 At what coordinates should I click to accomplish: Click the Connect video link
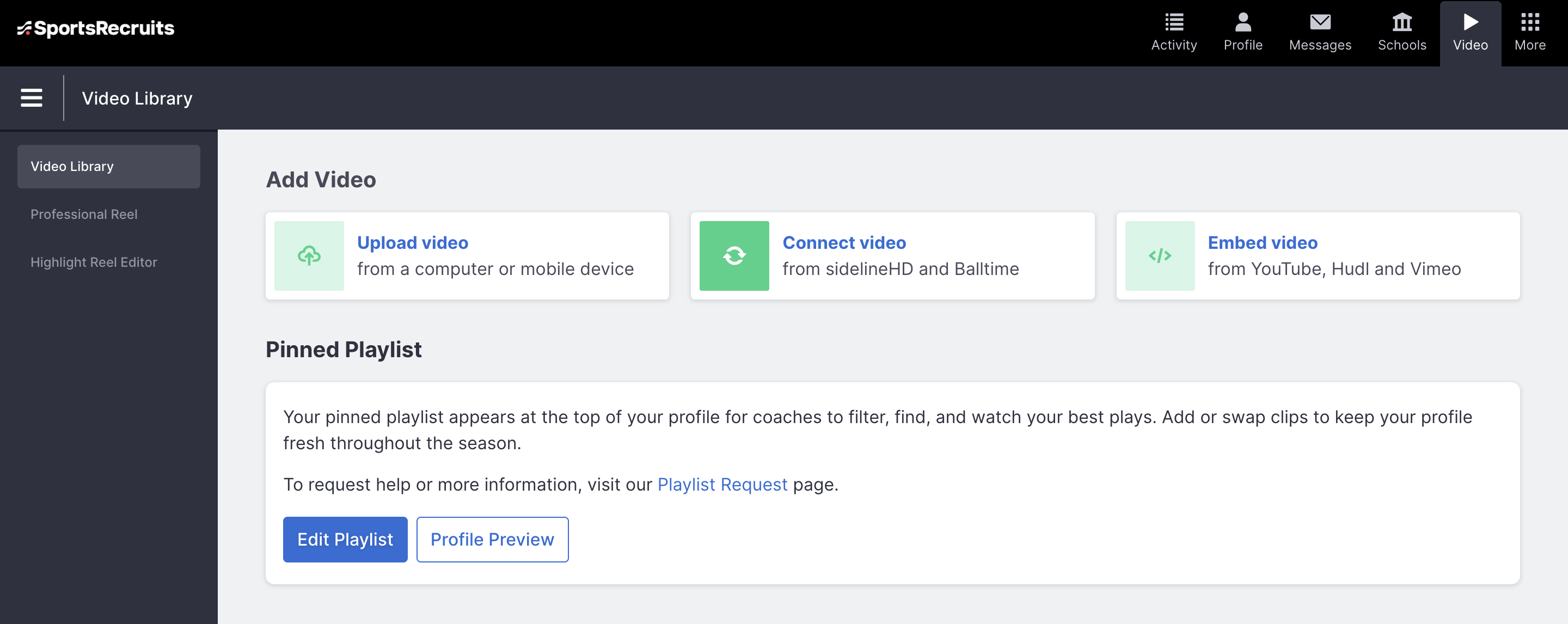tap(844, 243)
